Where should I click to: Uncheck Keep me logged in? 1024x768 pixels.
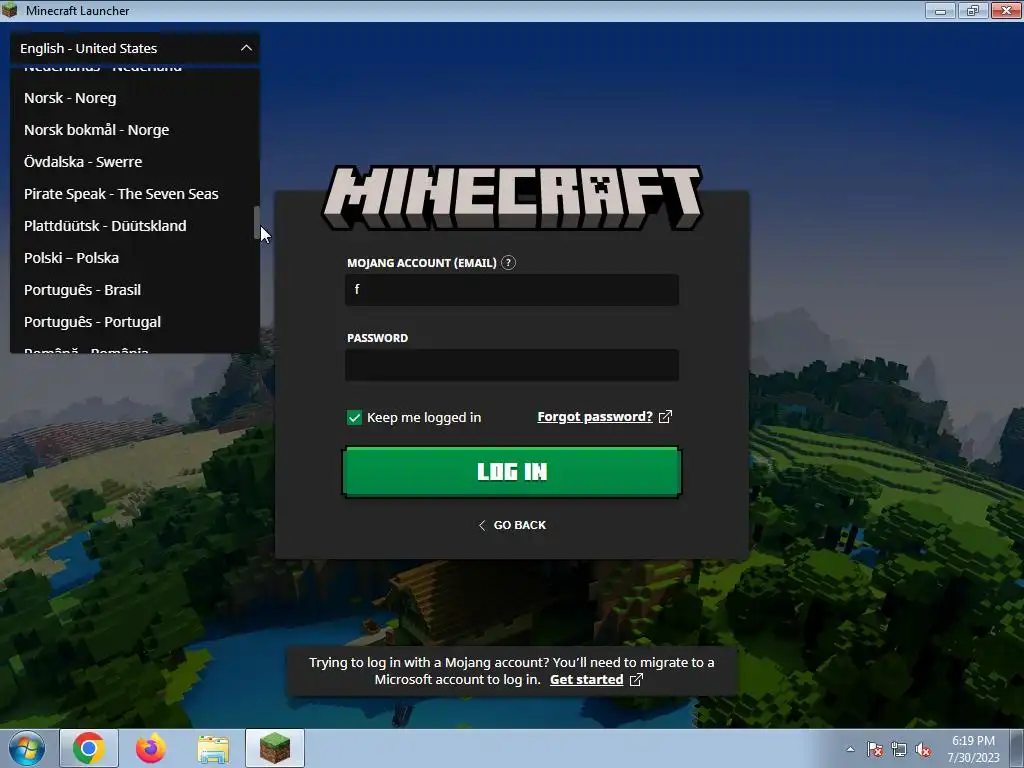tap(354, 417)
